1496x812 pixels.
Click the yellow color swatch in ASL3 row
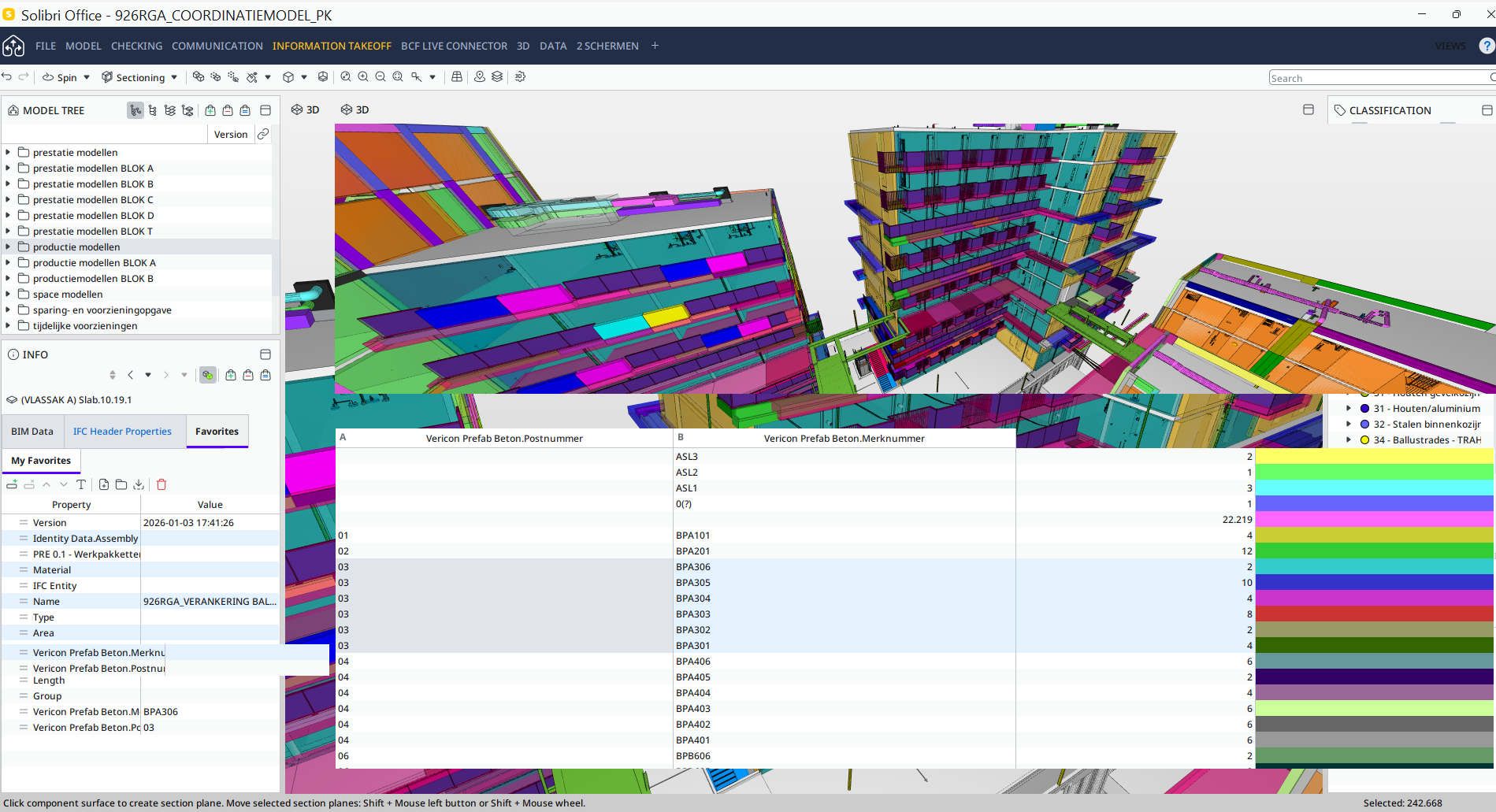click(x=1374, y=457)
